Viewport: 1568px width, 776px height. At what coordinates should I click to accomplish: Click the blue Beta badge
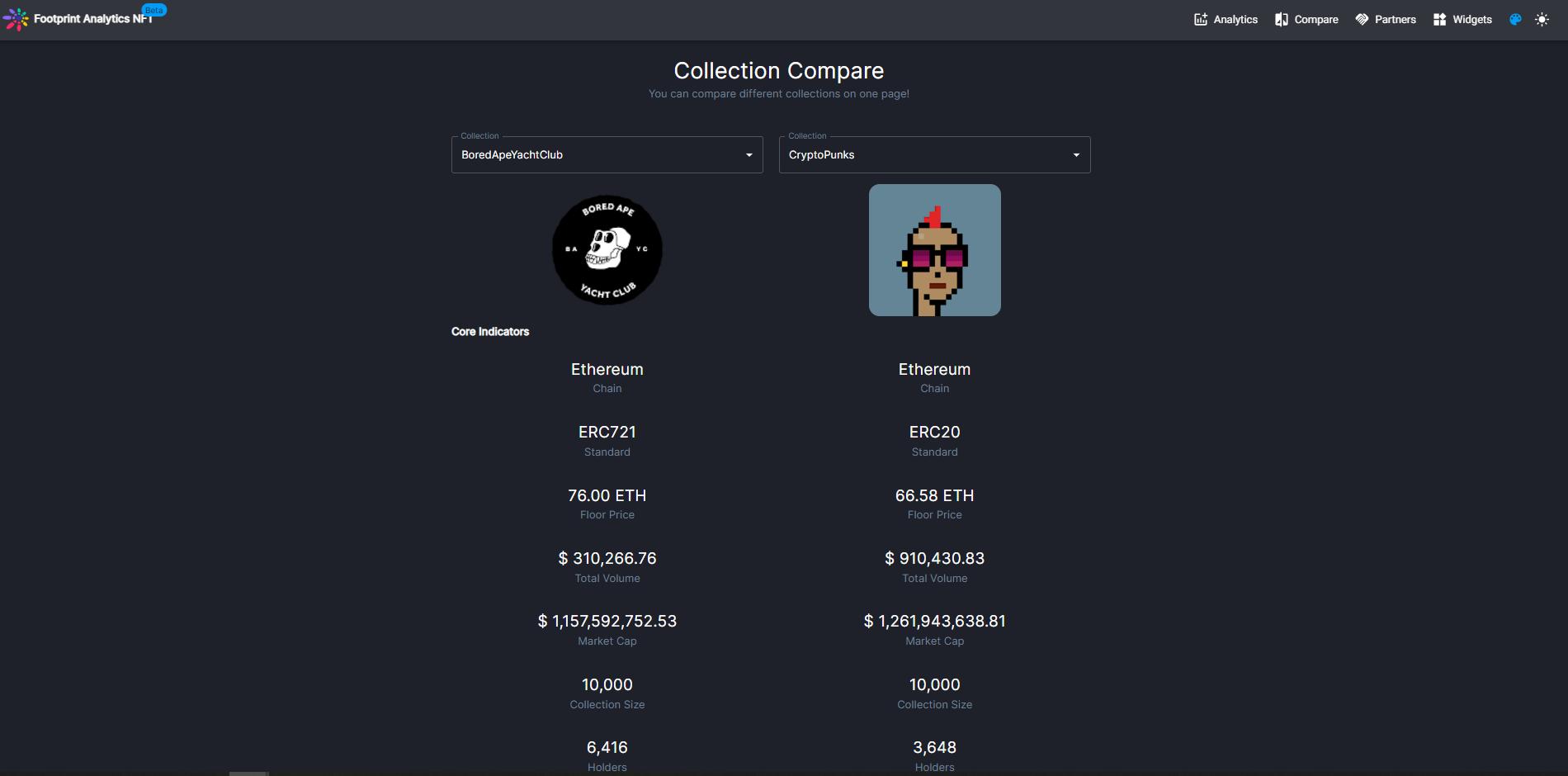(x=154, y=10)
